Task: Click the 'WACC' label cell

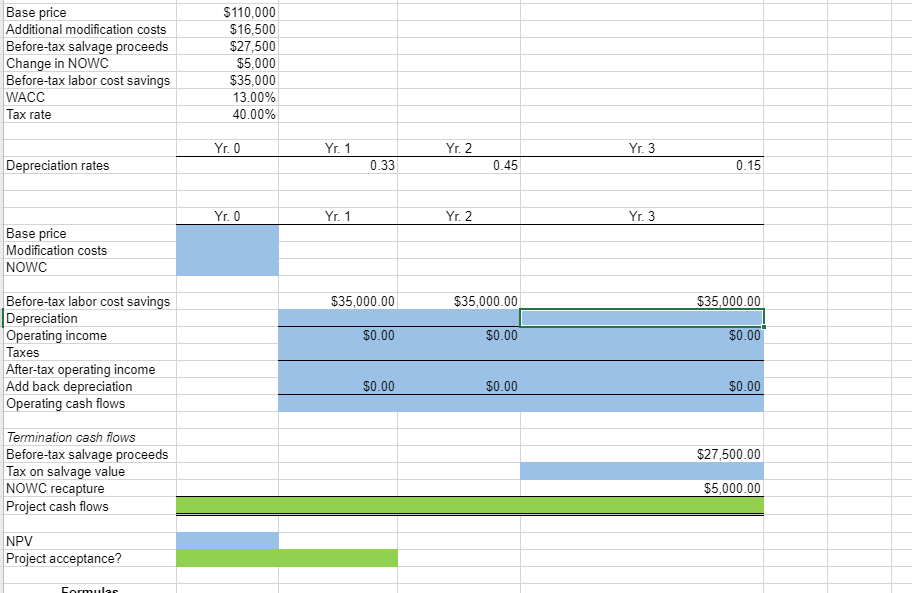Action: click(26, 97)
